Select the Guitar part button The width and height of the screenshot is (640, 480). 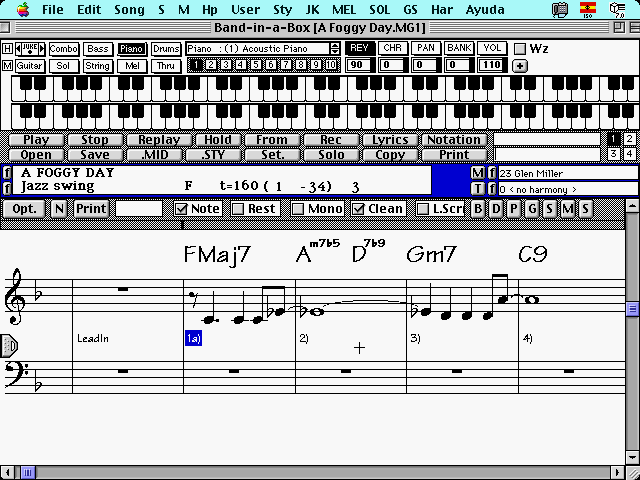coord(30,66)
